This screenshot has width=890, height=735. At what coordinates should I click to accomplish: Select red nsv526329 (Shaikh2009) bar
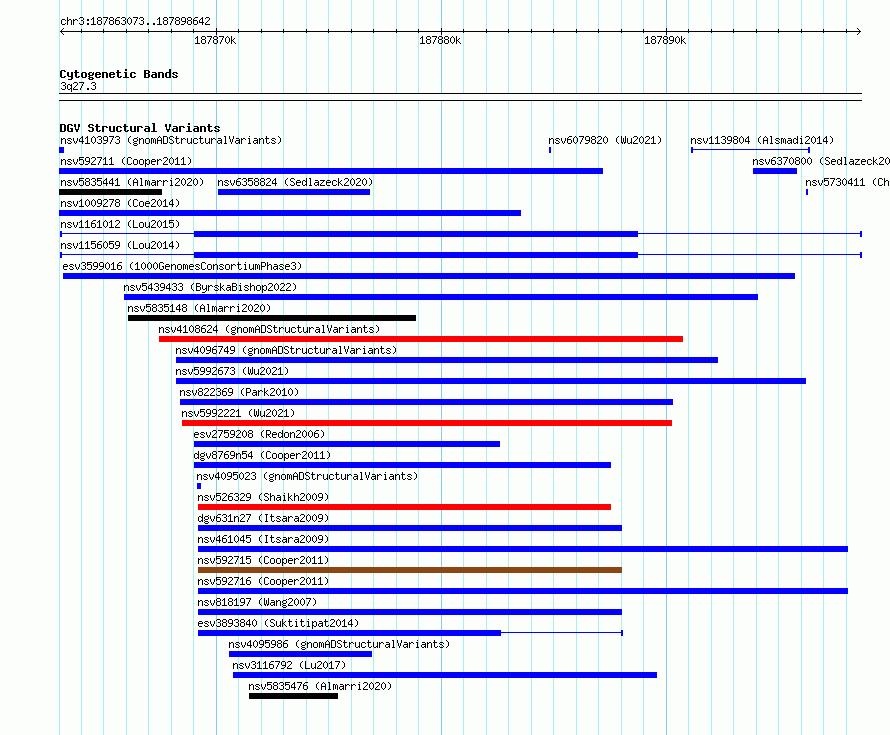point(404,507)
